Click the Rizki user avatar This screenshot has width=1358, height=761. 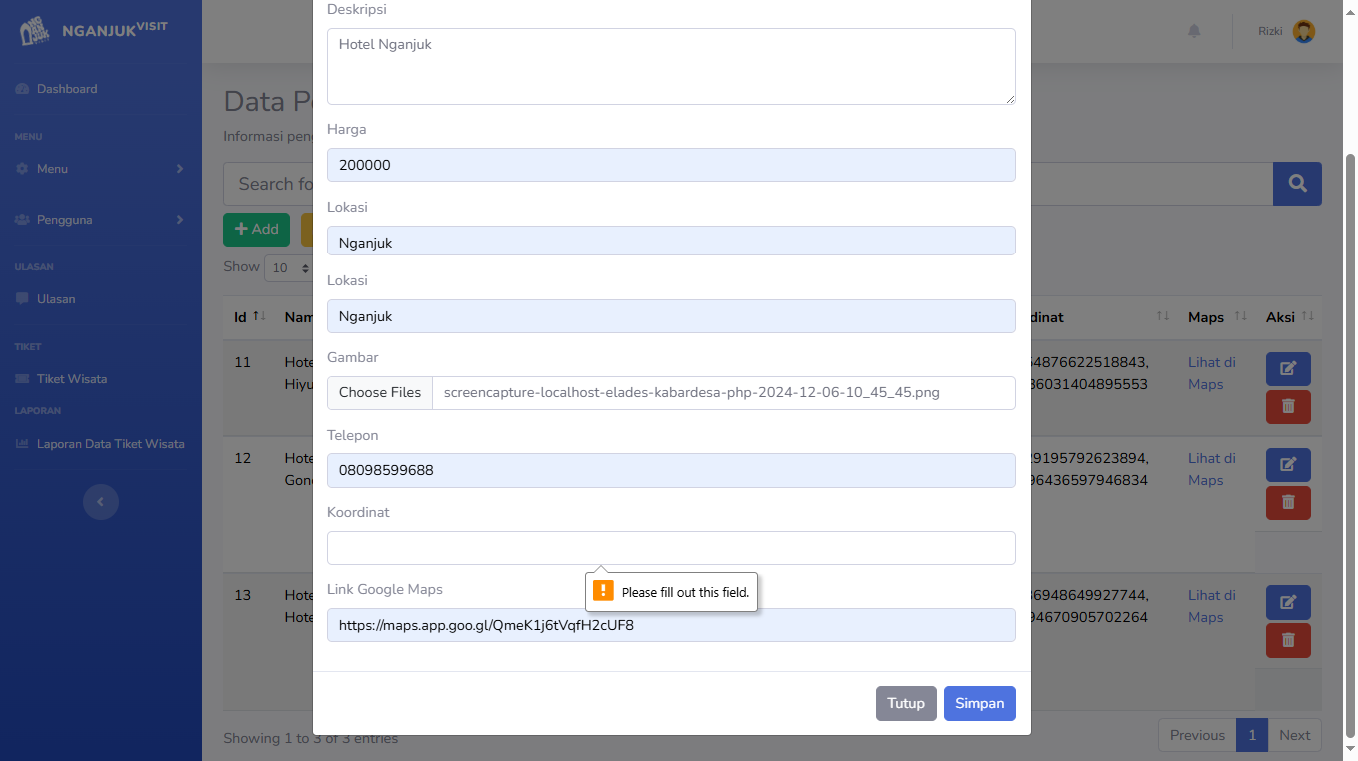point(1304,31)
